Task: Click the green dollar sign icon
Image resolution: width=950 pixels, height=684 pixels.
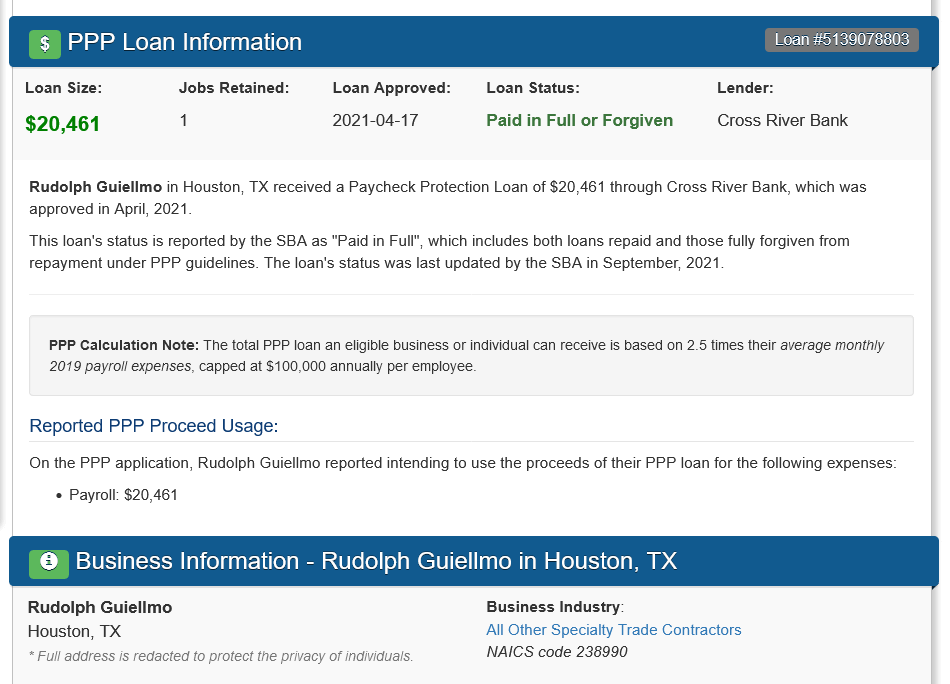Action: pyautogui.click(x=45, y=43)
